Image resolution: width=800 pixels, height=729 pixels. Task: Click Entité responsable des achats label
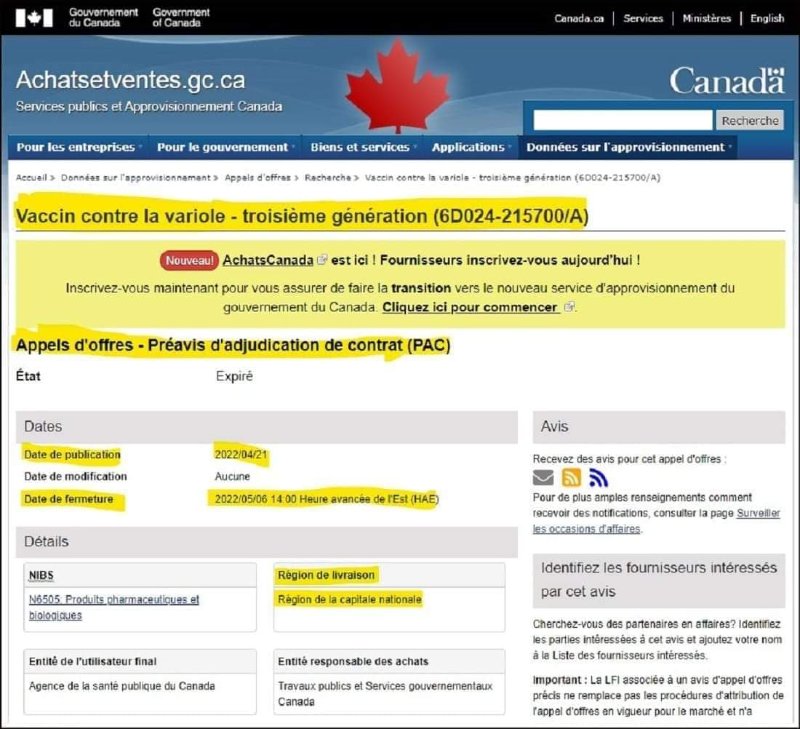353,662
